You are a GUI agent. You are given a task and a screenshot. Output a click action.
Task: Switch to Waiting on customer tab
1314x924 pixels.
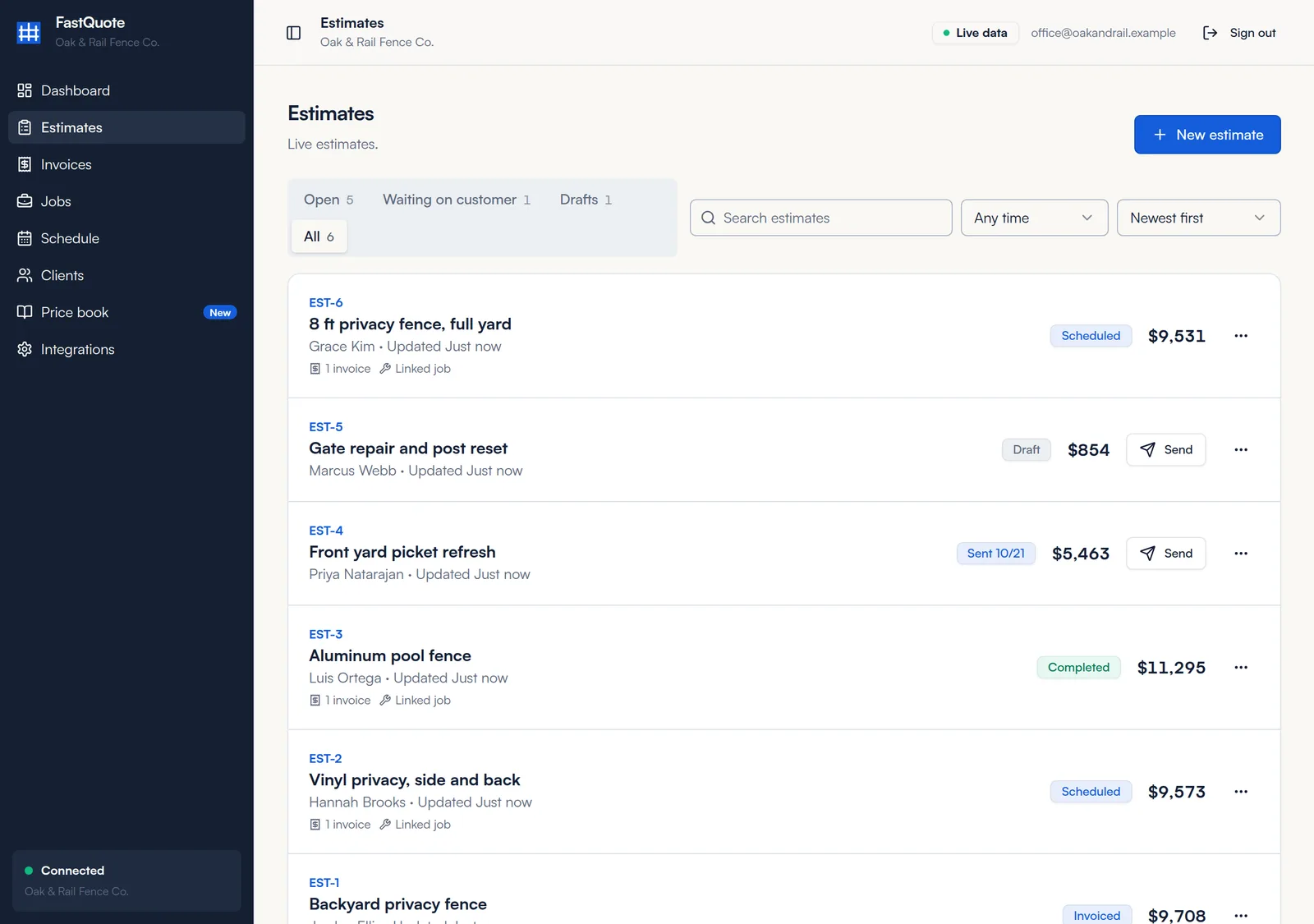pos(457,200)
